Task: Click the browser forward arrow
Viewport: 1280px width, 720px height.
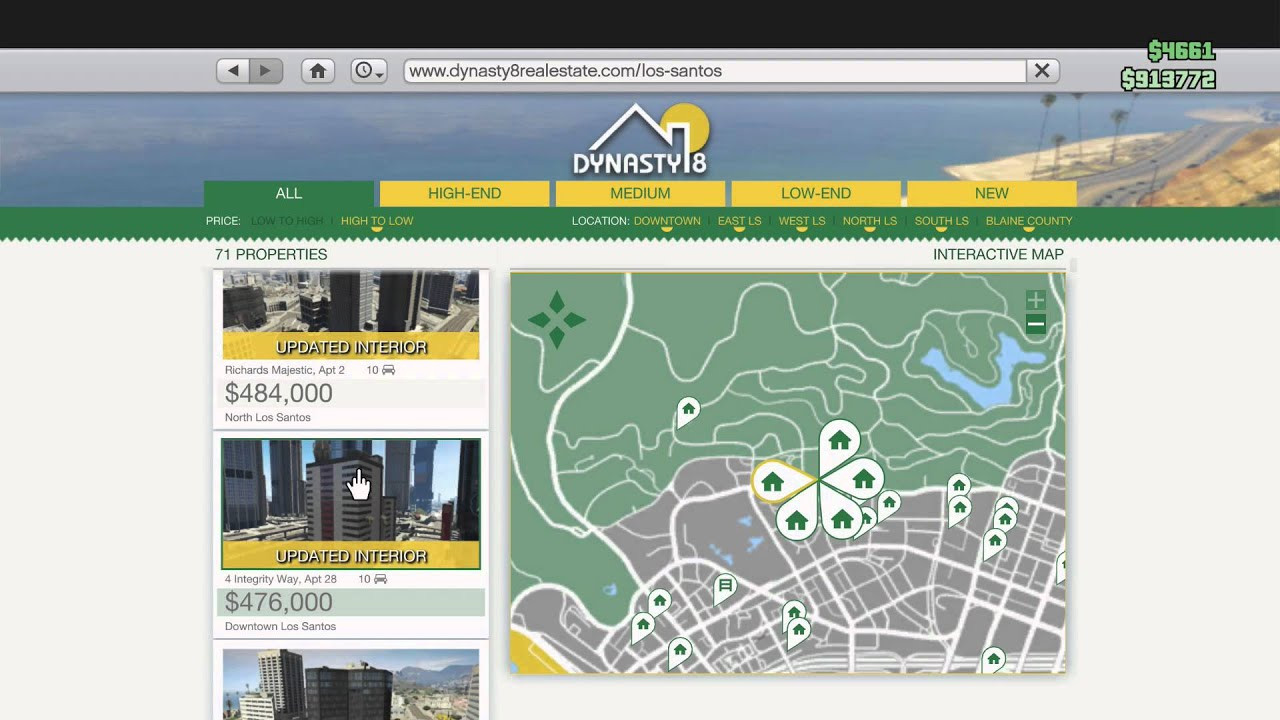Action: [x=266, y=71]
